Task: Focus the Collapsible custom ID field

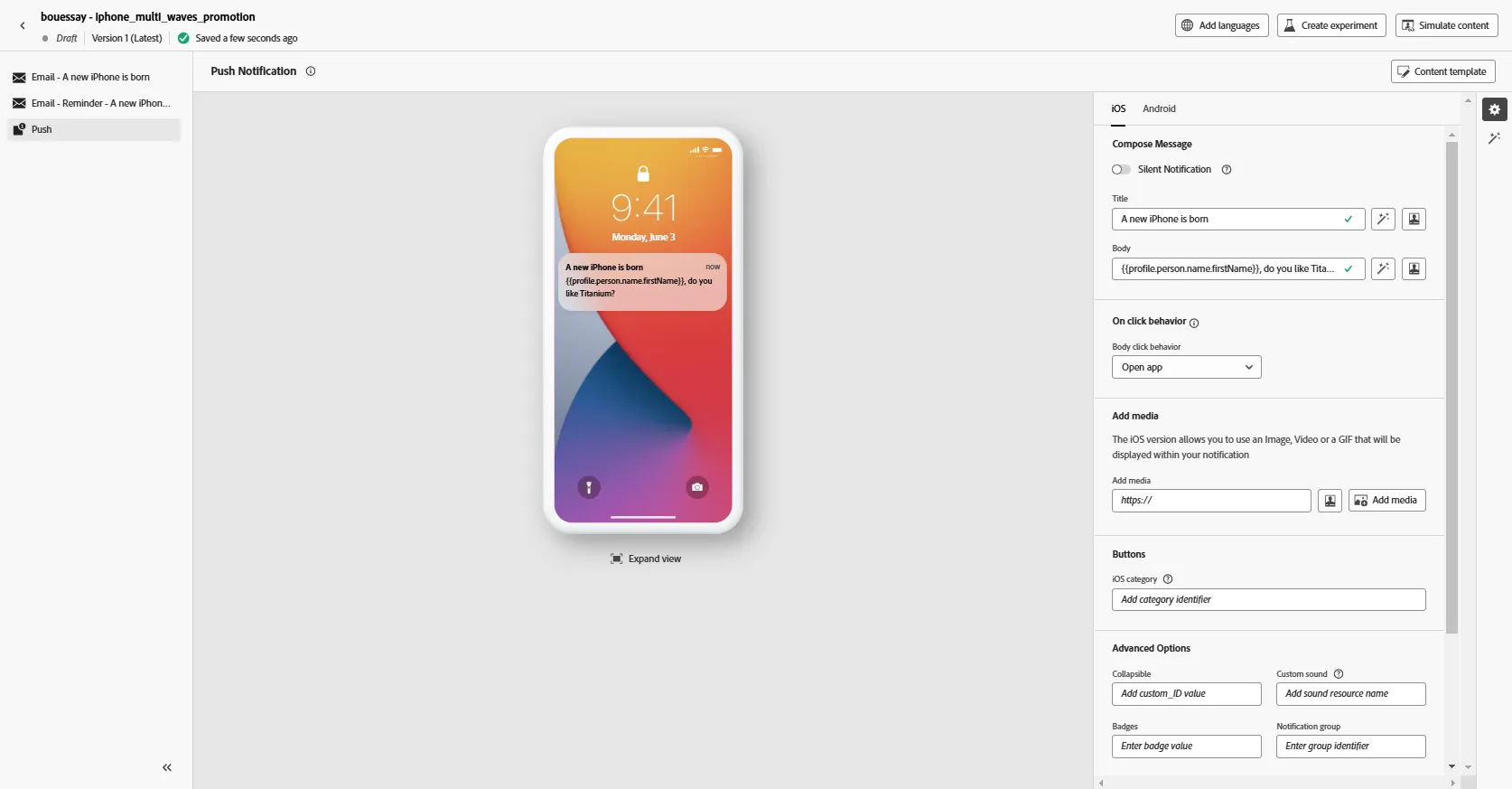Action: (x=1186, y=694)
